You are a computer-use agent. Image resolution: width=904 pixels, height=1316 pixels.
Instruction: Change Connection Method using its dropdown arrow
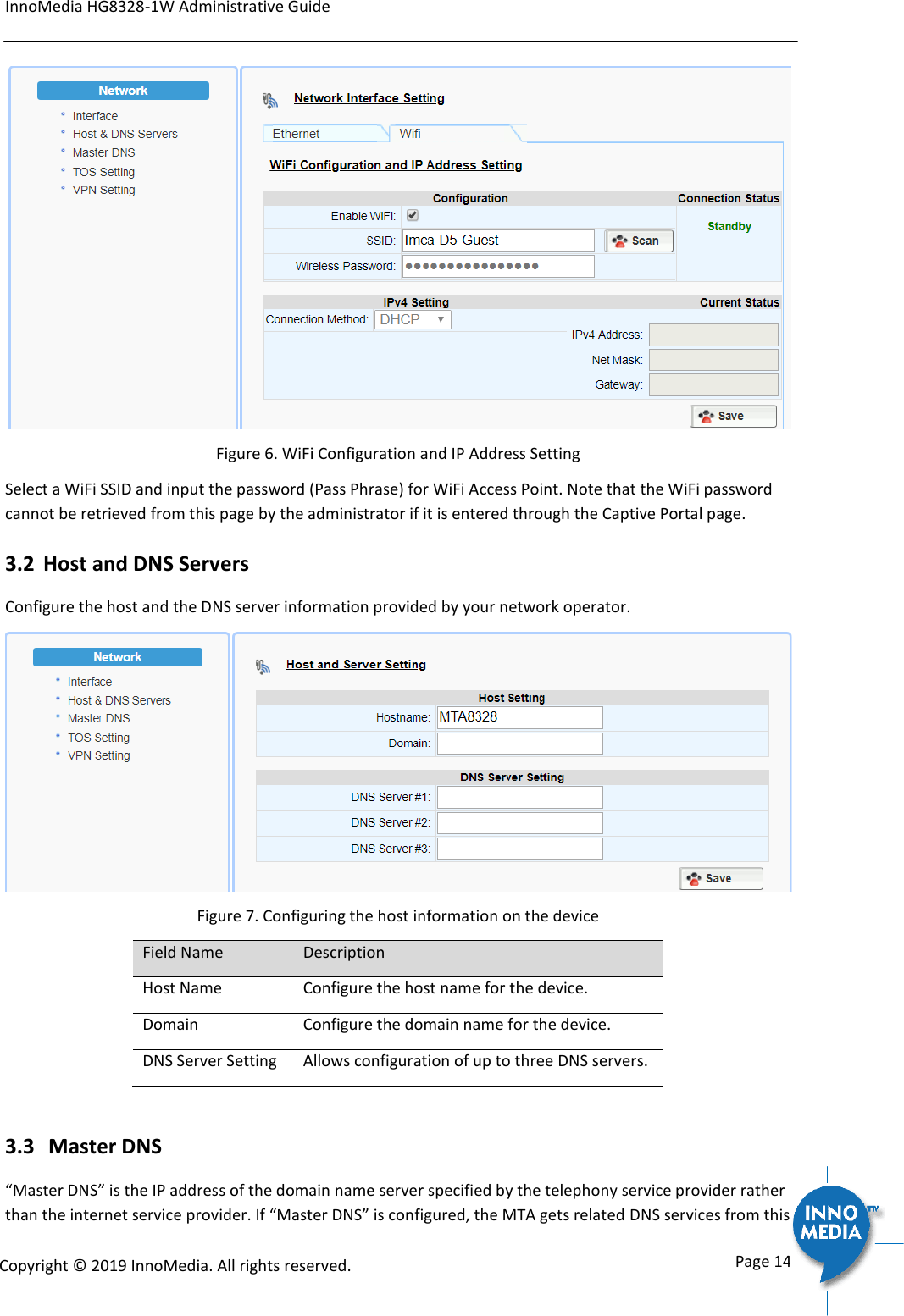pos(441,319)
